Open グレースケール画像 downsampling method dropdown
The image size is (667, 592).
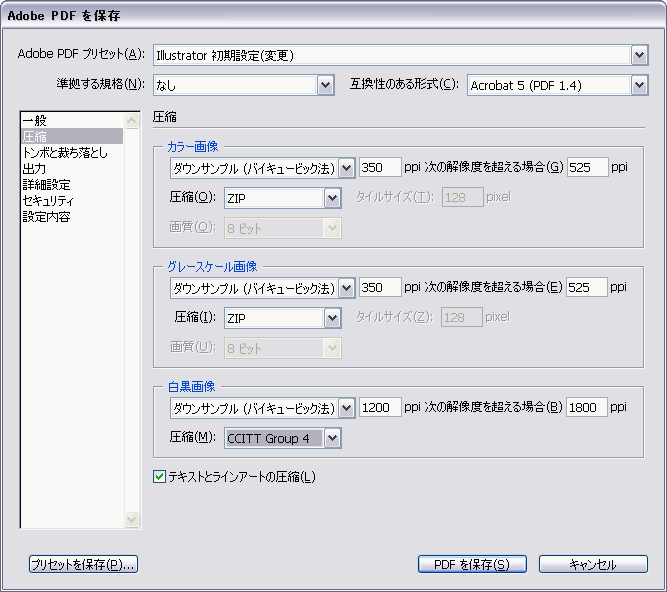click(x=262, y=288)
